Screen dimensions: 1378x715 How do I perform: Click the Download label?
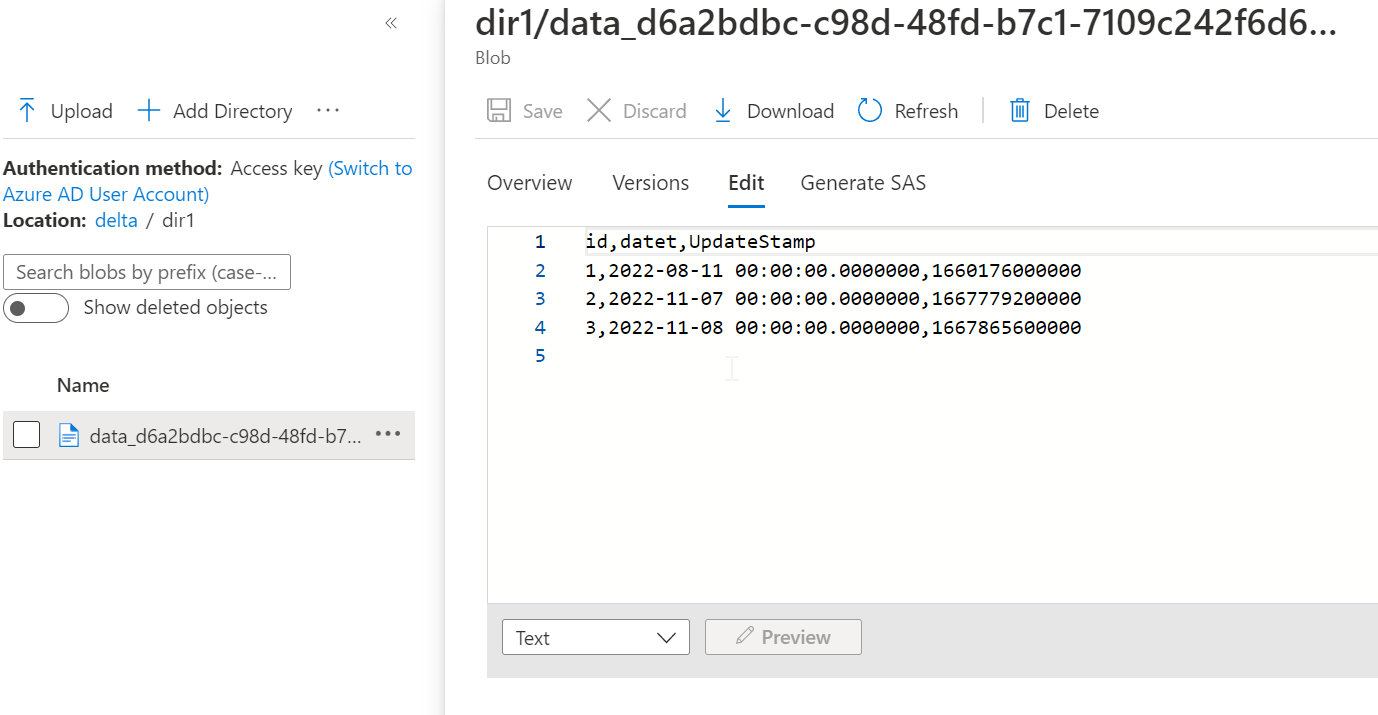tap(790, 111)
